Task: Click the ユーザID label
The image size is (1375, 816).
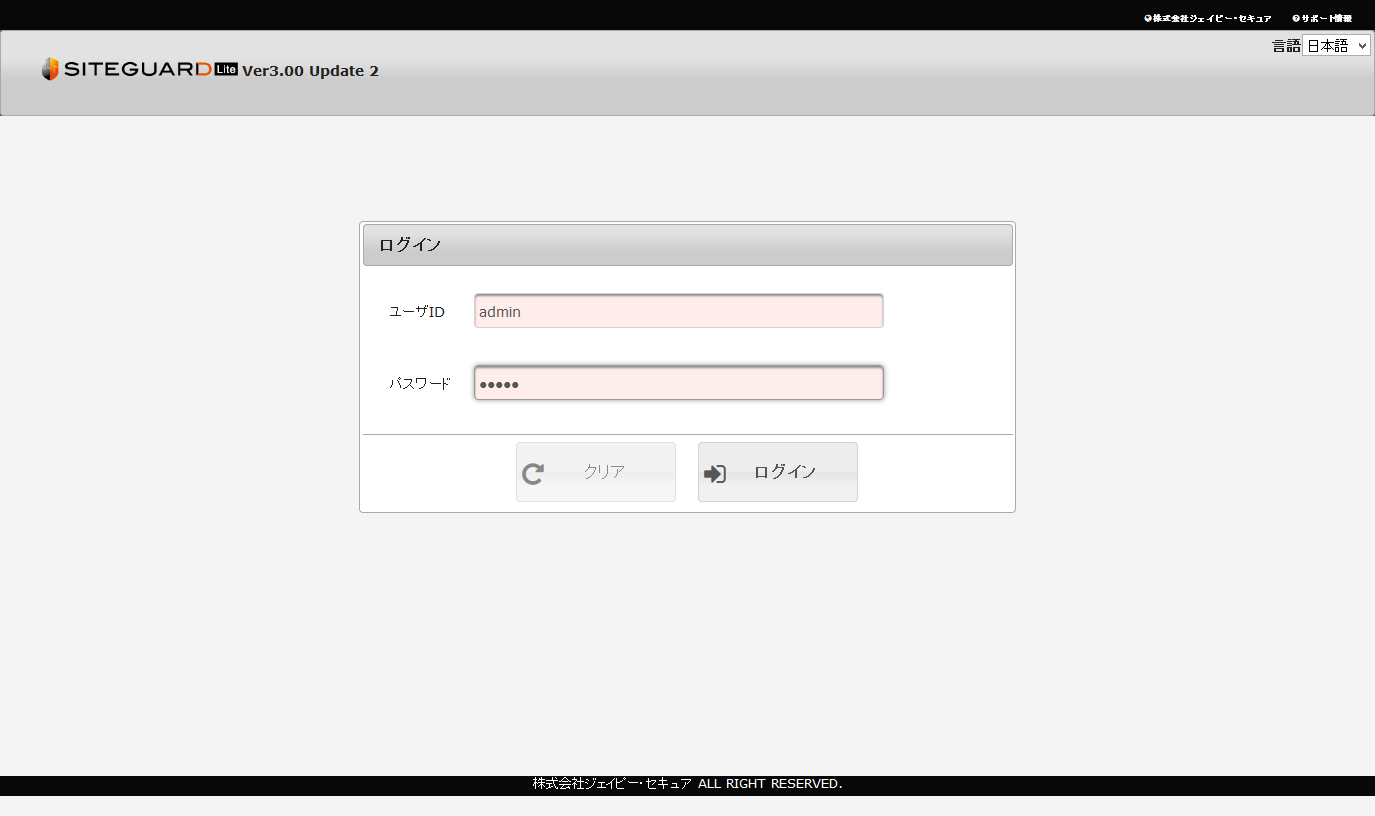Action: point(417,312)
